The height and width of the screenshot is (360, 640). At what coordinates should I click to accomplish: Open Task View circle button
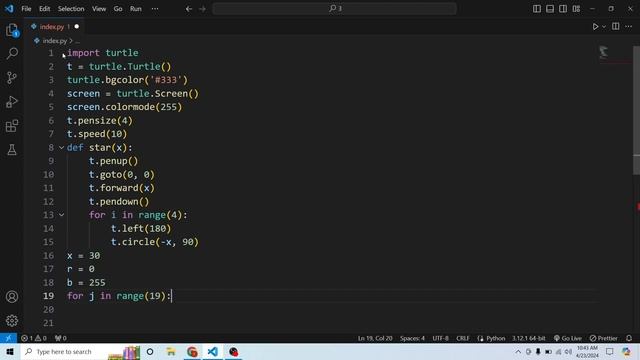pyautogui.click(x=150, y=352)
